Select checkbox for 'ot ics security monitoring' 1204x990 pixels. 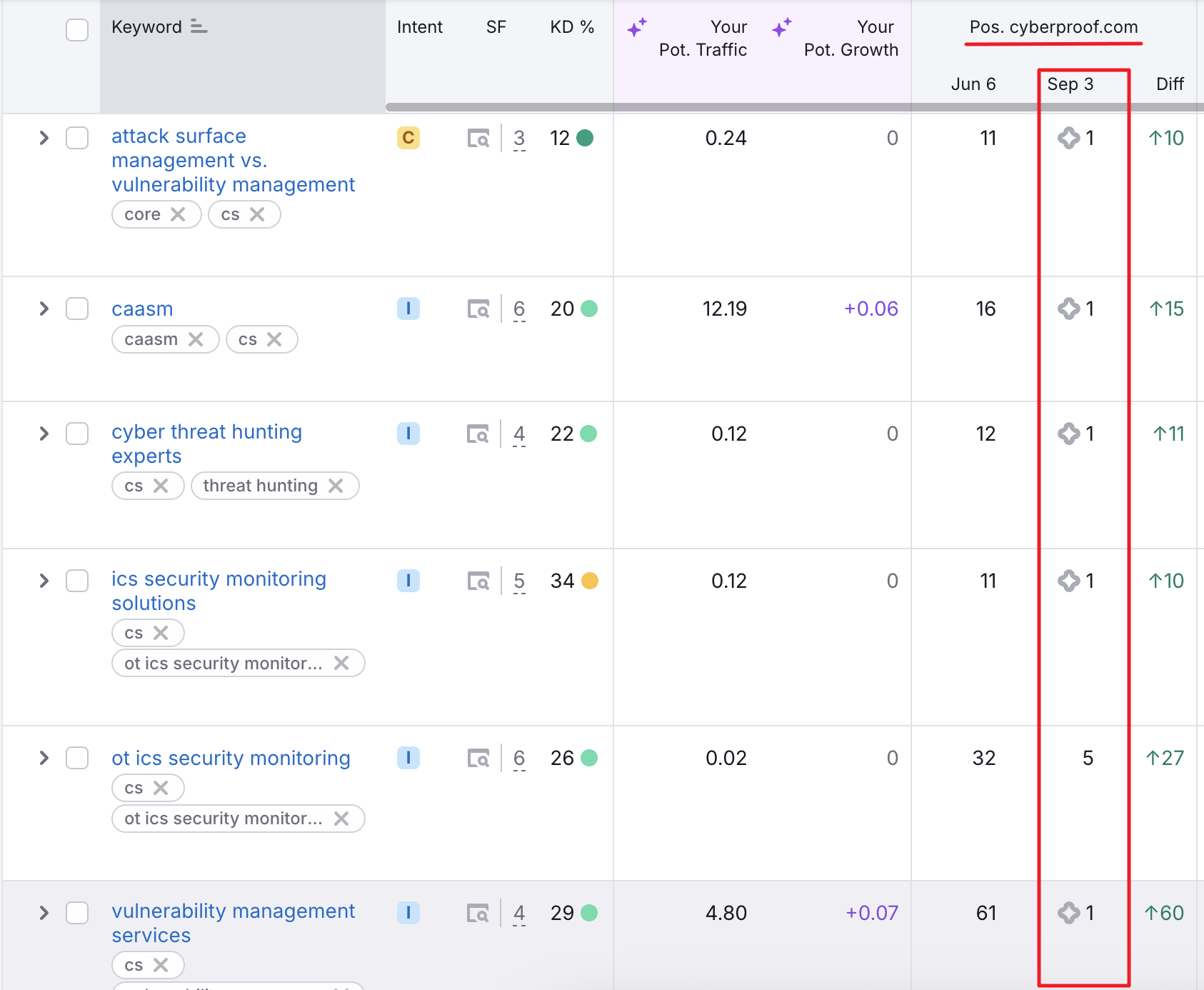tap(77, 758)
